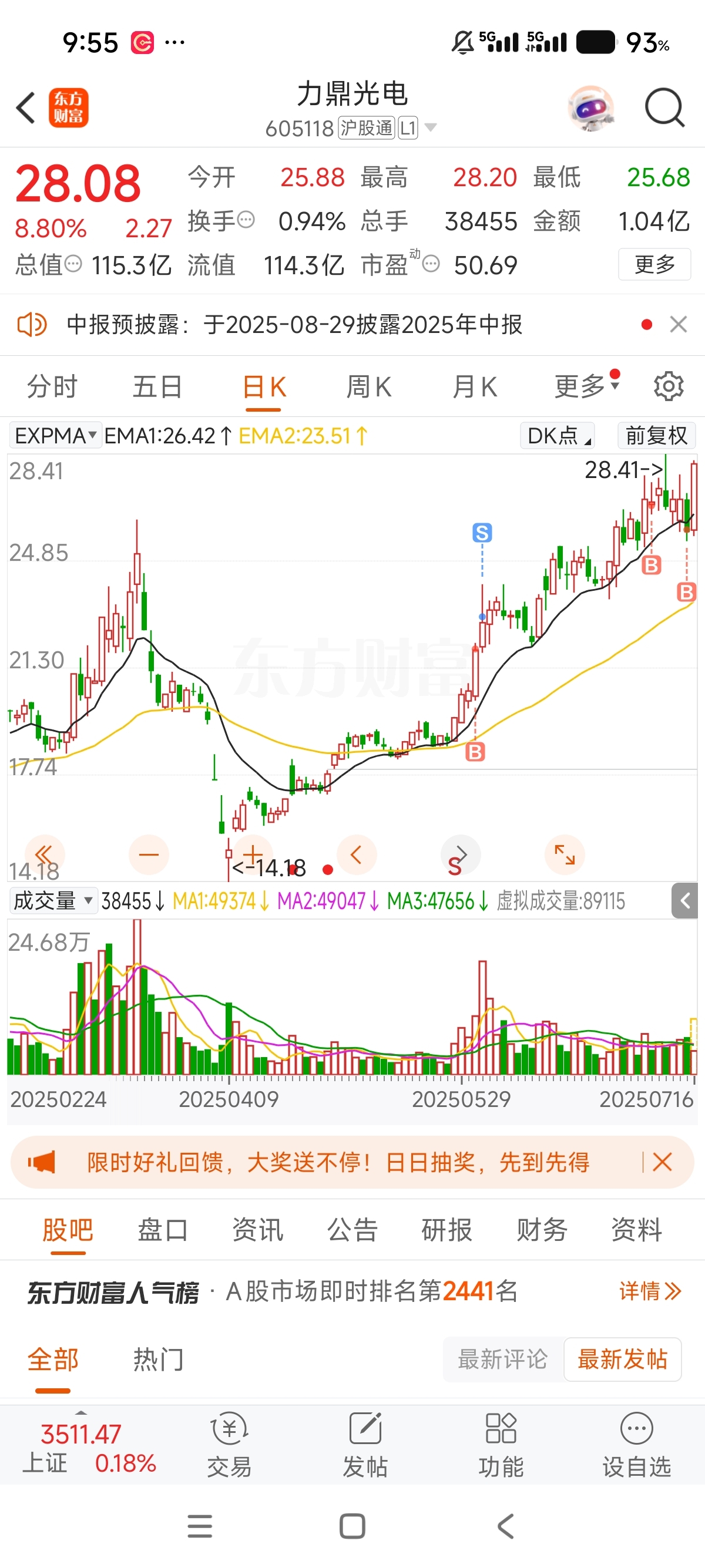Open 发帖 compose post icon

click(x=365, y=1445)
